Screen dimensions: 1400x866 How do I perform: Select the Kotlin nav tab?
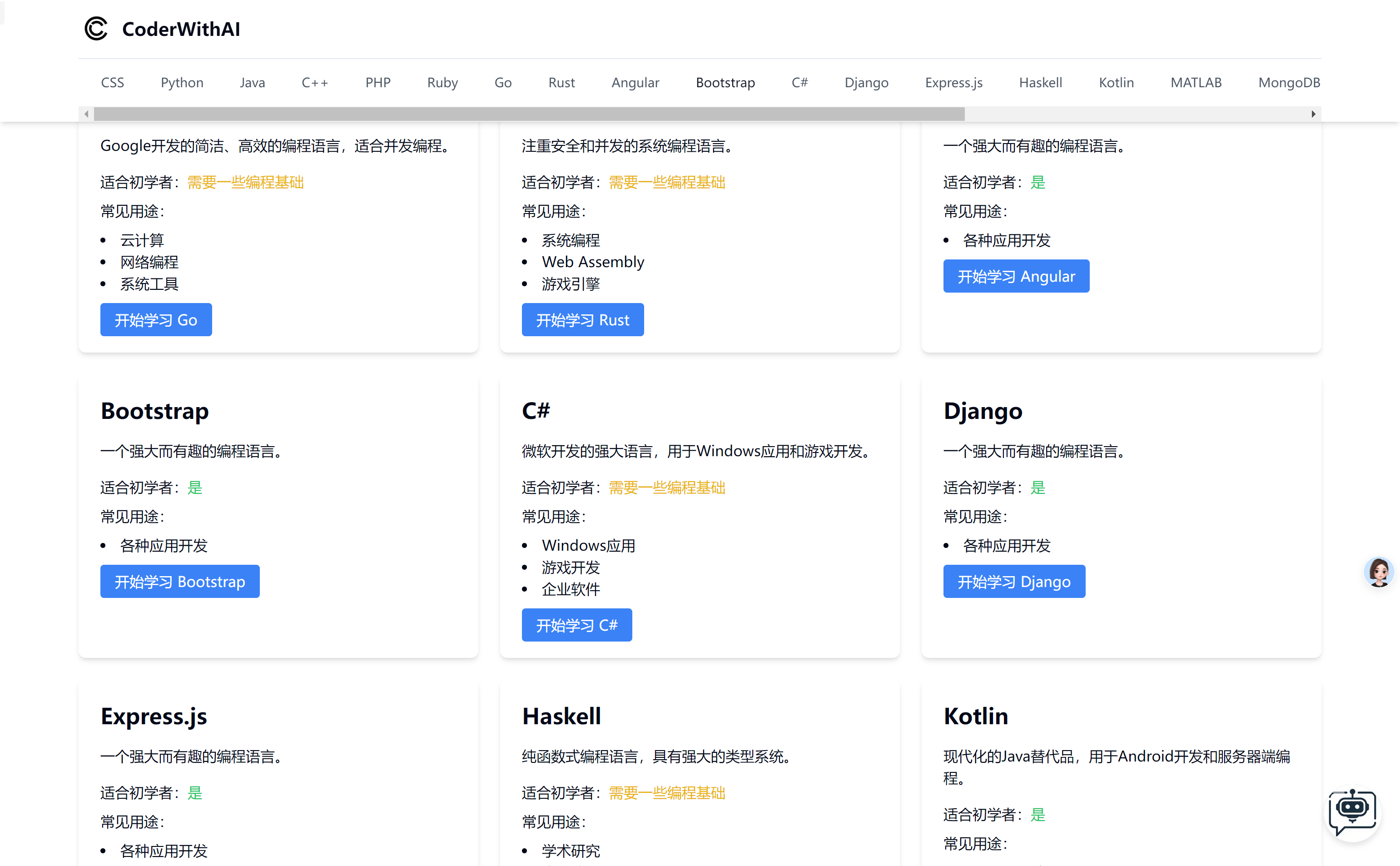point(1116,83)
